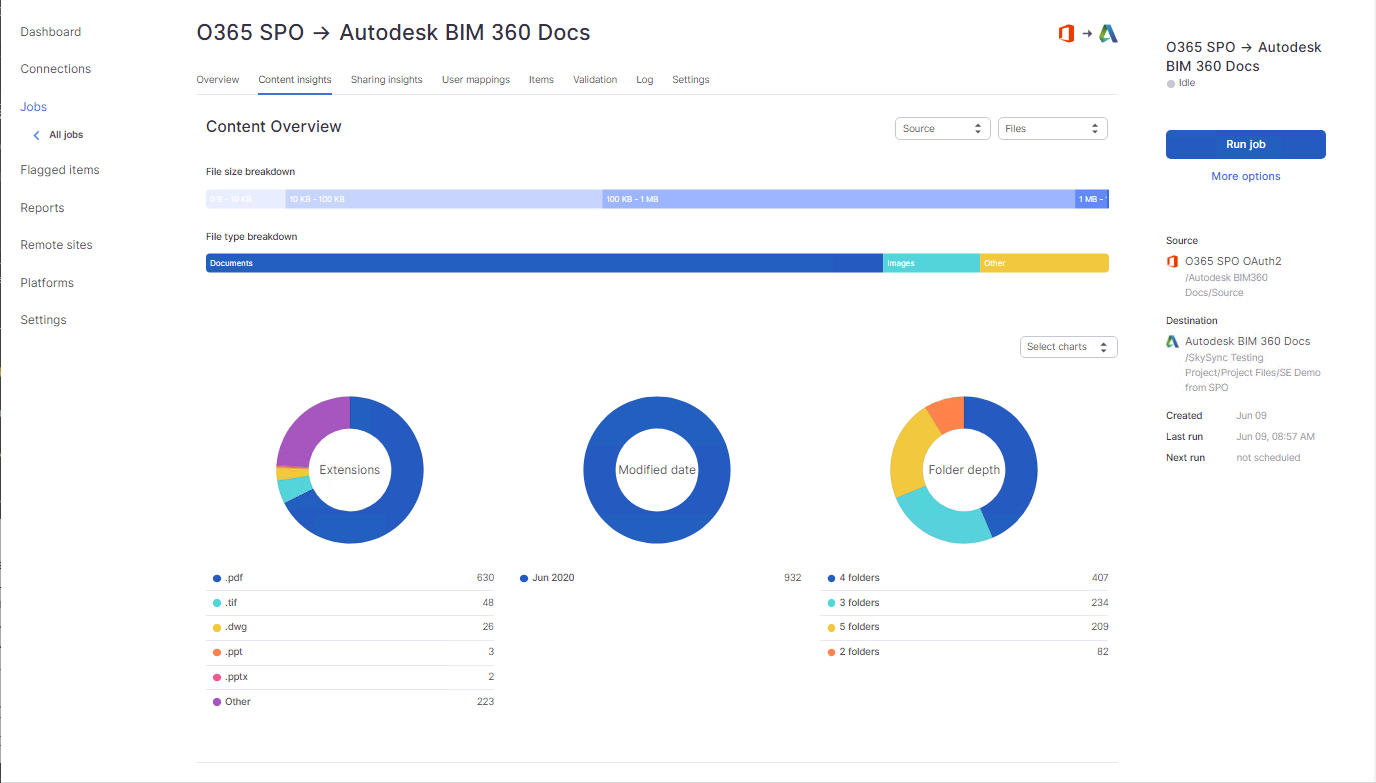Viewport: 1376px width, 783px height.
Task: Select Jobs in the sidebar
Action: click(34, 107)
